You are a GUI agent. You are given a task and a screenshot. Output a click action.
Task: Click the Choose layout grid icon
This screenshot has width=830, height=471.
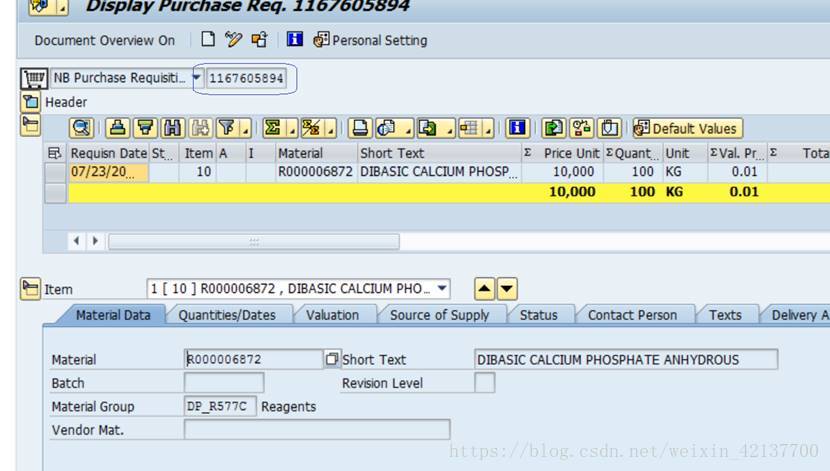click(x=470, y=128)
